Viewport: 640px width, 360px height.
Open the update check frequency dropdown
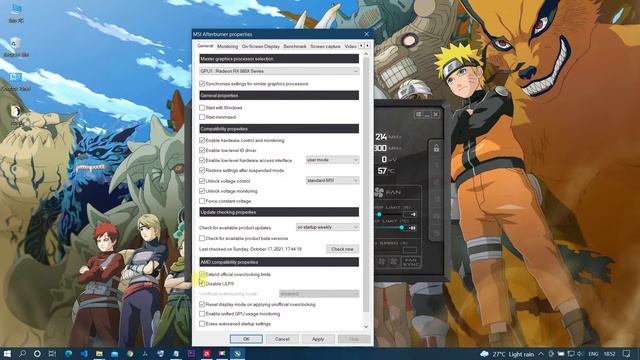(327, 227)
